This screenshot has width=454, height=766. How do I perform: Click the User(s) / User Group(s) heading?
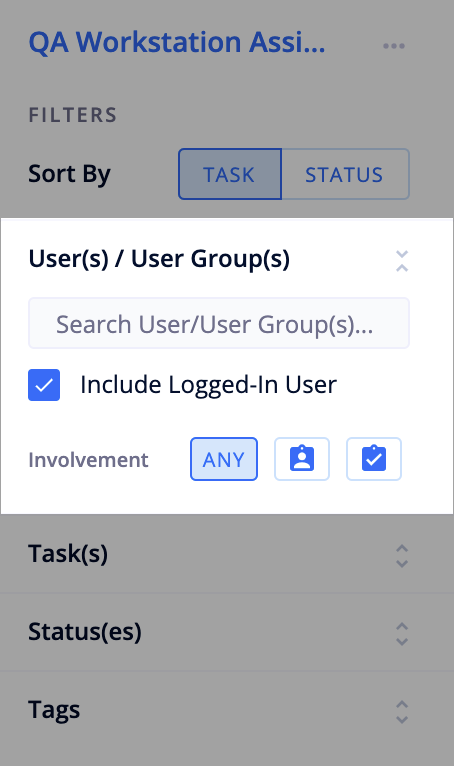(x=159, y=259)
